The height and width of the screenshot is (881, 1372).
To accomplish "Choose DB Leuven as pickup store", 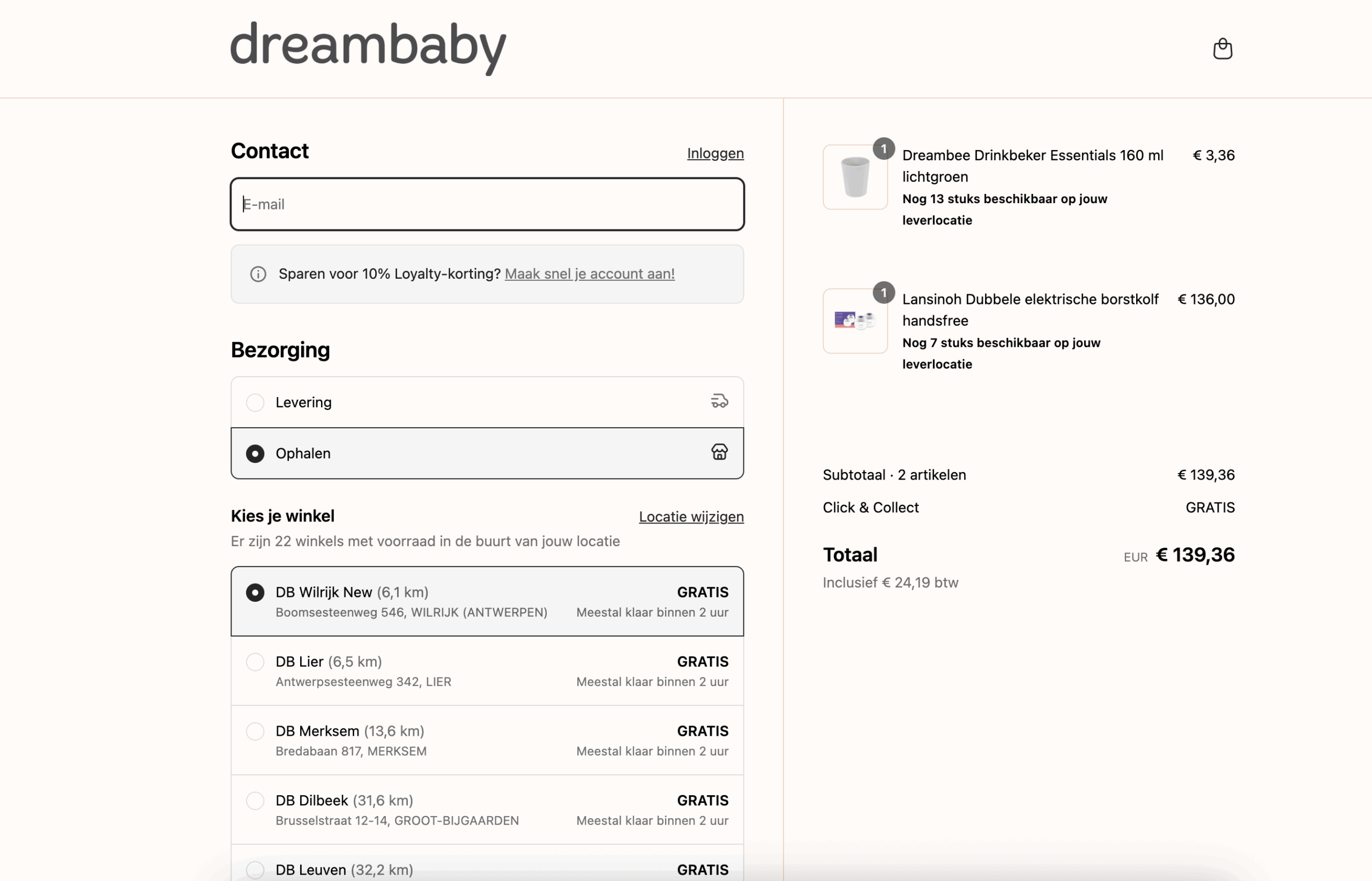I will pyautogui.click(x=255, y=869).
